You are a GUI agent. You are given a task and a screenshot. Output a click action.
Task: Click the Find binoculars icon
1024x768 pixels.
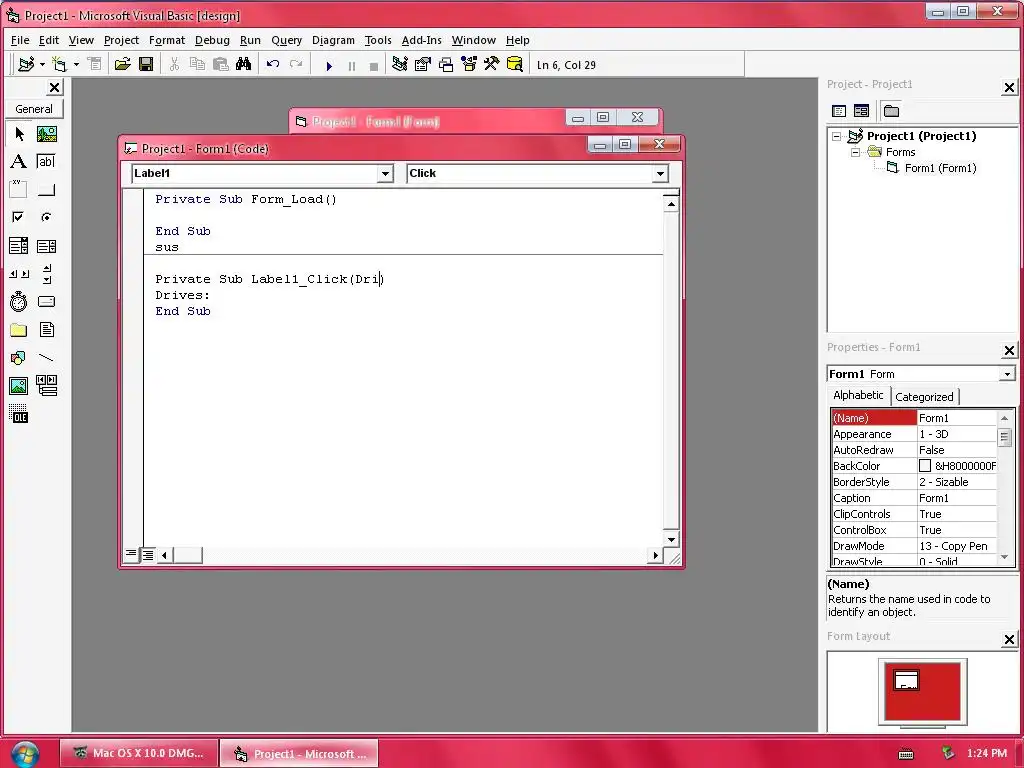pyautogui.click(x=244, y=64)
